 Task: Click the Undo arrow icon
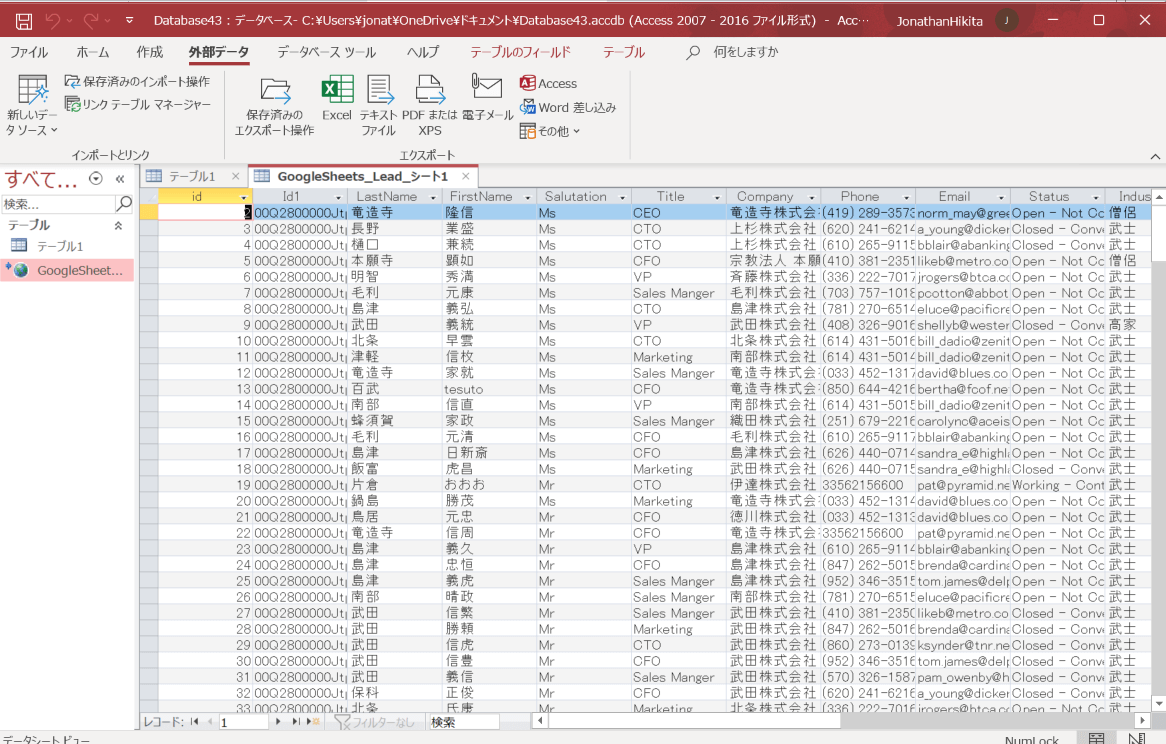coord(52,21)
